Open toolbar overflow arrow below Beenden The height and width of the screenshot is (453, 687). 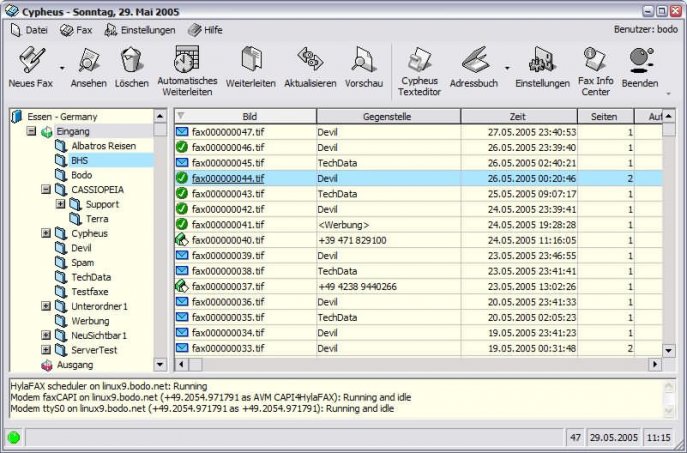pos(669,94)
